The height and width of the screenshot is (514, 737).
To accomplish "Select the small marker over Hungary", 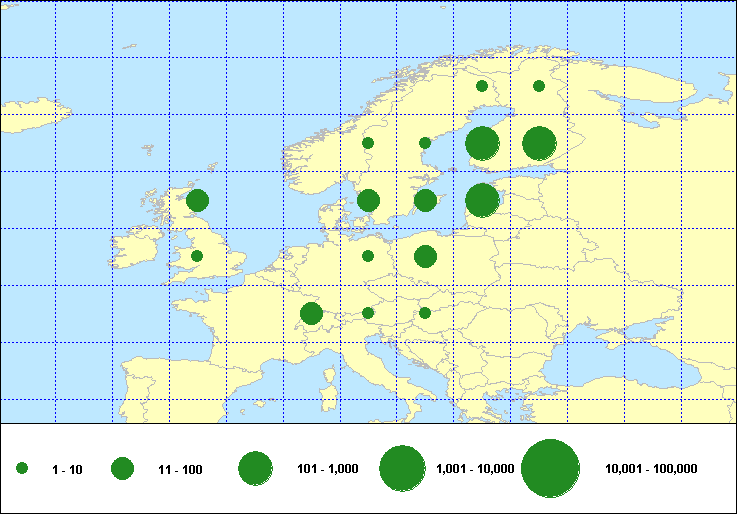I will click(425, 313).
